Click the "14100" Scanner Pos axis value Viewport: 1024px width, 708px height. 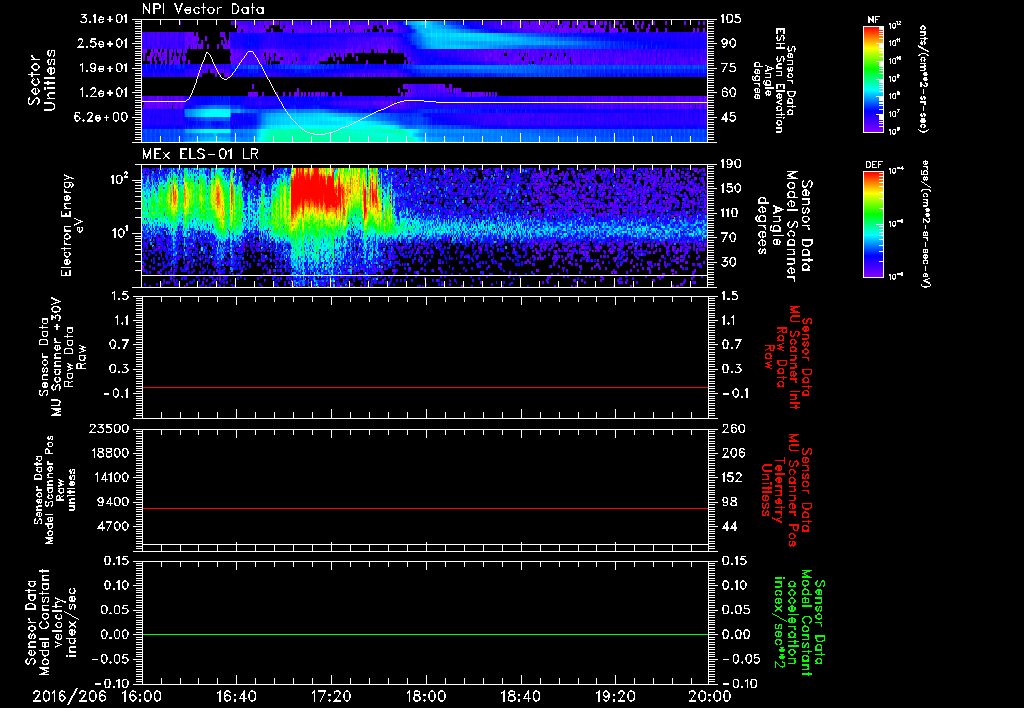[x=110, y=477]
